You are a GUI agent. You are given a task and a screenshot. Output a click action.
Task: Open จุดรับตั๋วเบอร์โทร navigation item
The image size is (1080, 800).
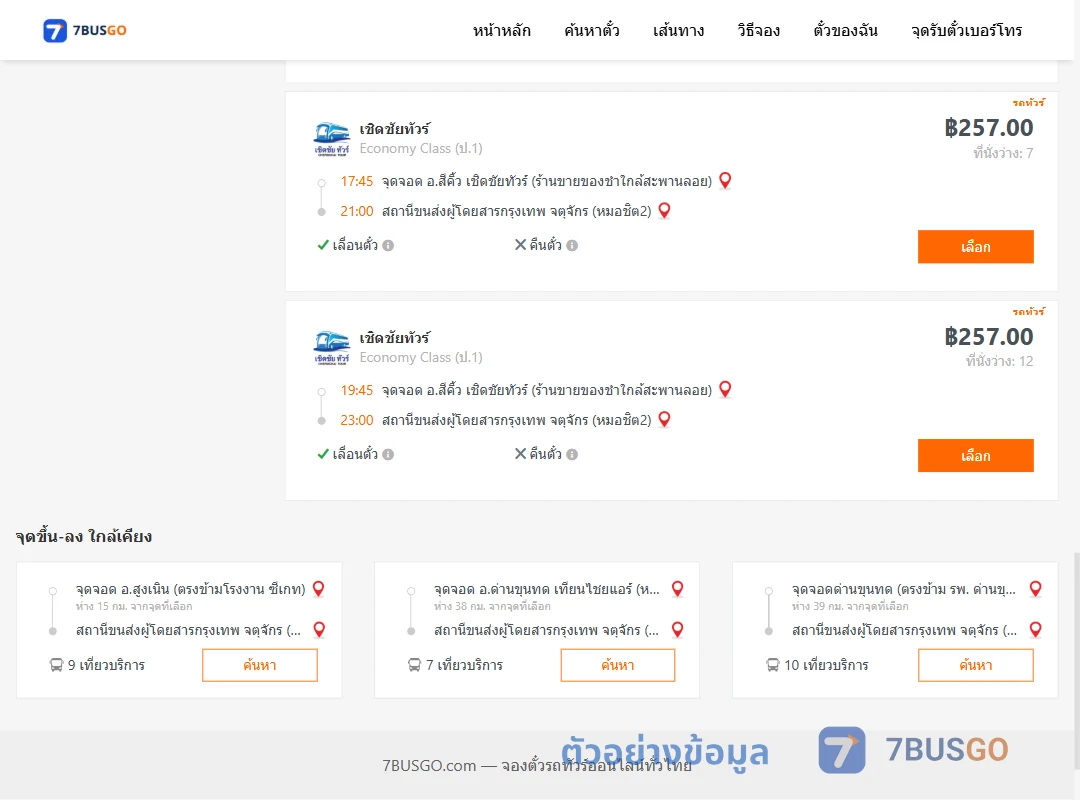coord(966,30)
